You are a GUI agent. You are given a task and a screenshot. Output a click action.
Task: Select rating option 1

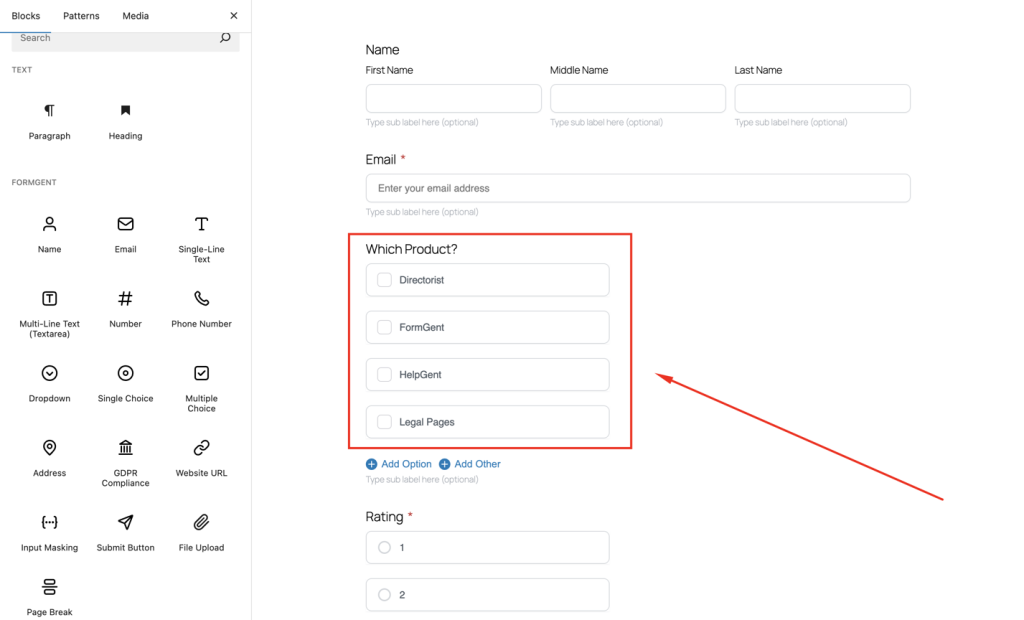click(x=385, y=547)
